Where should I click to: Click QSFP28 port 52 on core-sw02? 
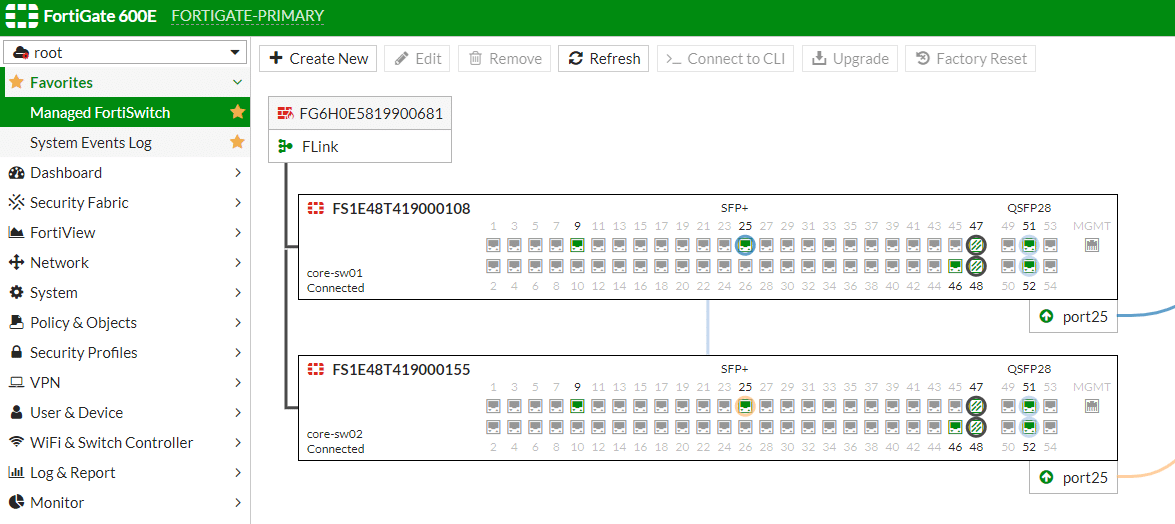tap(1030, 427)
